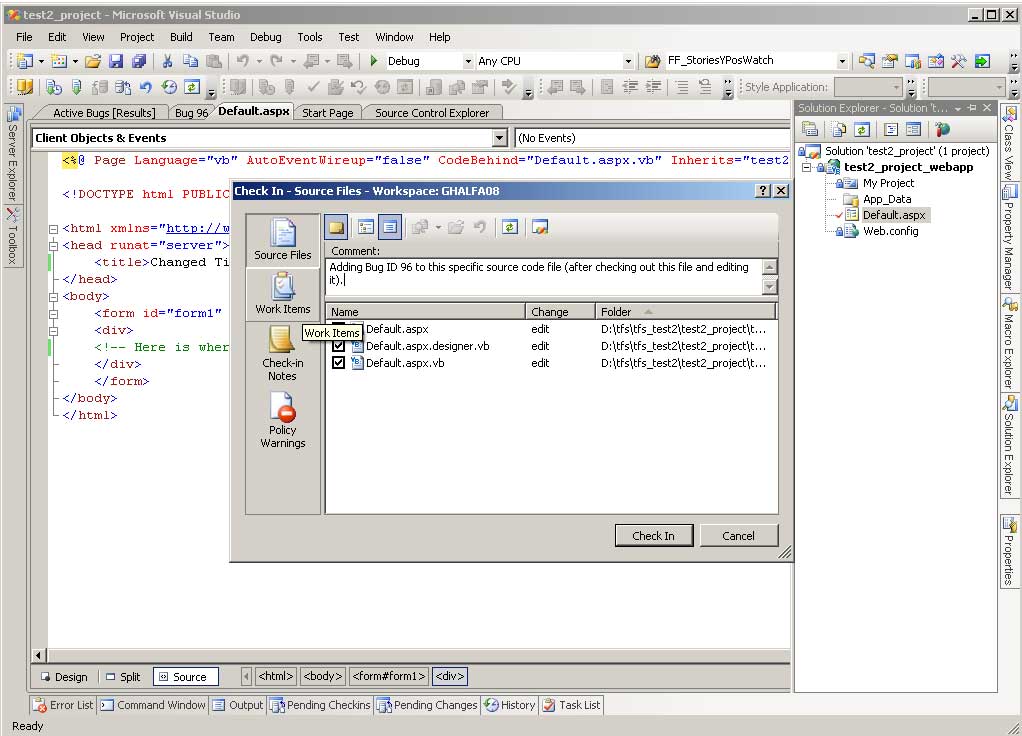Click the Toolbox hammer-and-wrench icon
The width and height of the screenshot is (1022, 736).
(x=958, y=61)
